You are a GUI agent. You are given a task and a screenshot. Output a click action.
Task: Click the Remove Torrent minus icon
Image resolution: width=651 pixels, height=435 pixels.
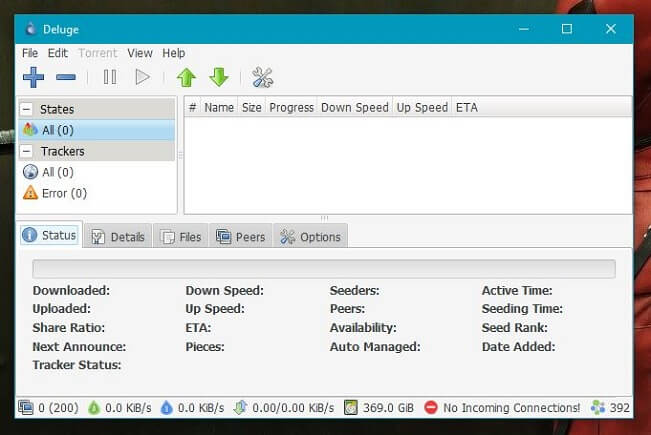(x=66, y=77)
